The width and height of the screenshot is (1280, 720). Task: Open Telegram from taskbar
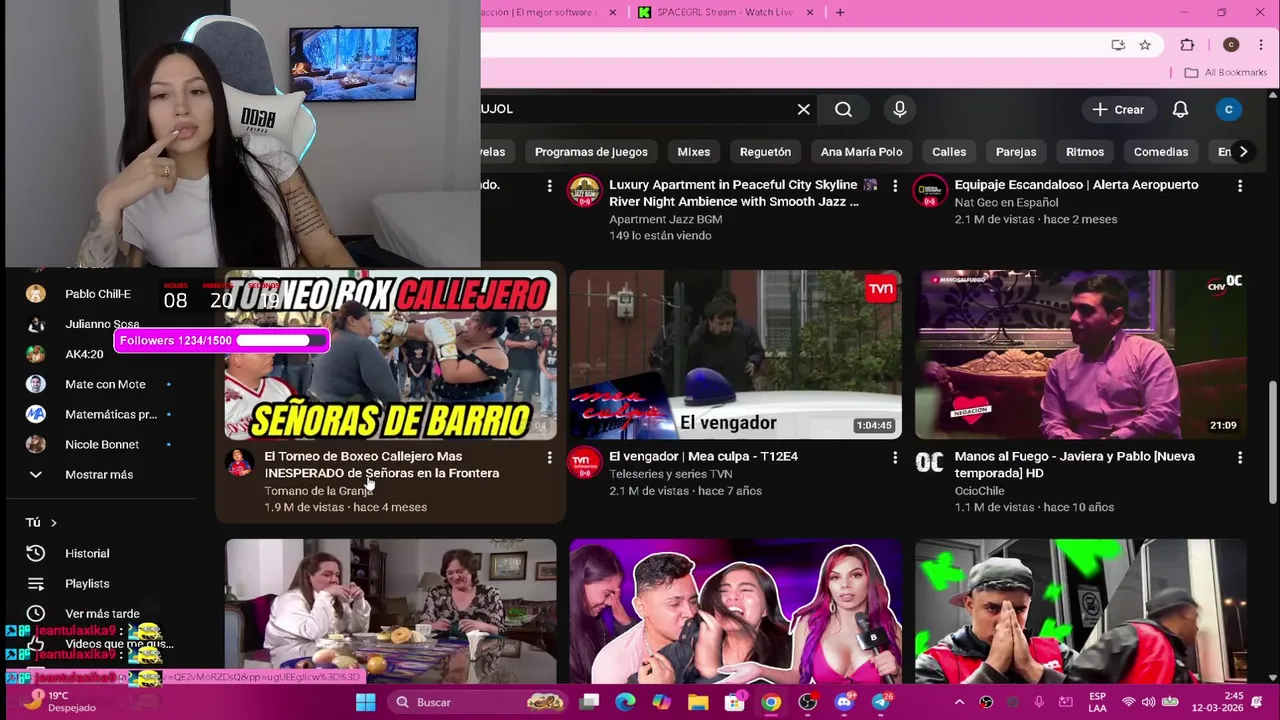[881, 702]
